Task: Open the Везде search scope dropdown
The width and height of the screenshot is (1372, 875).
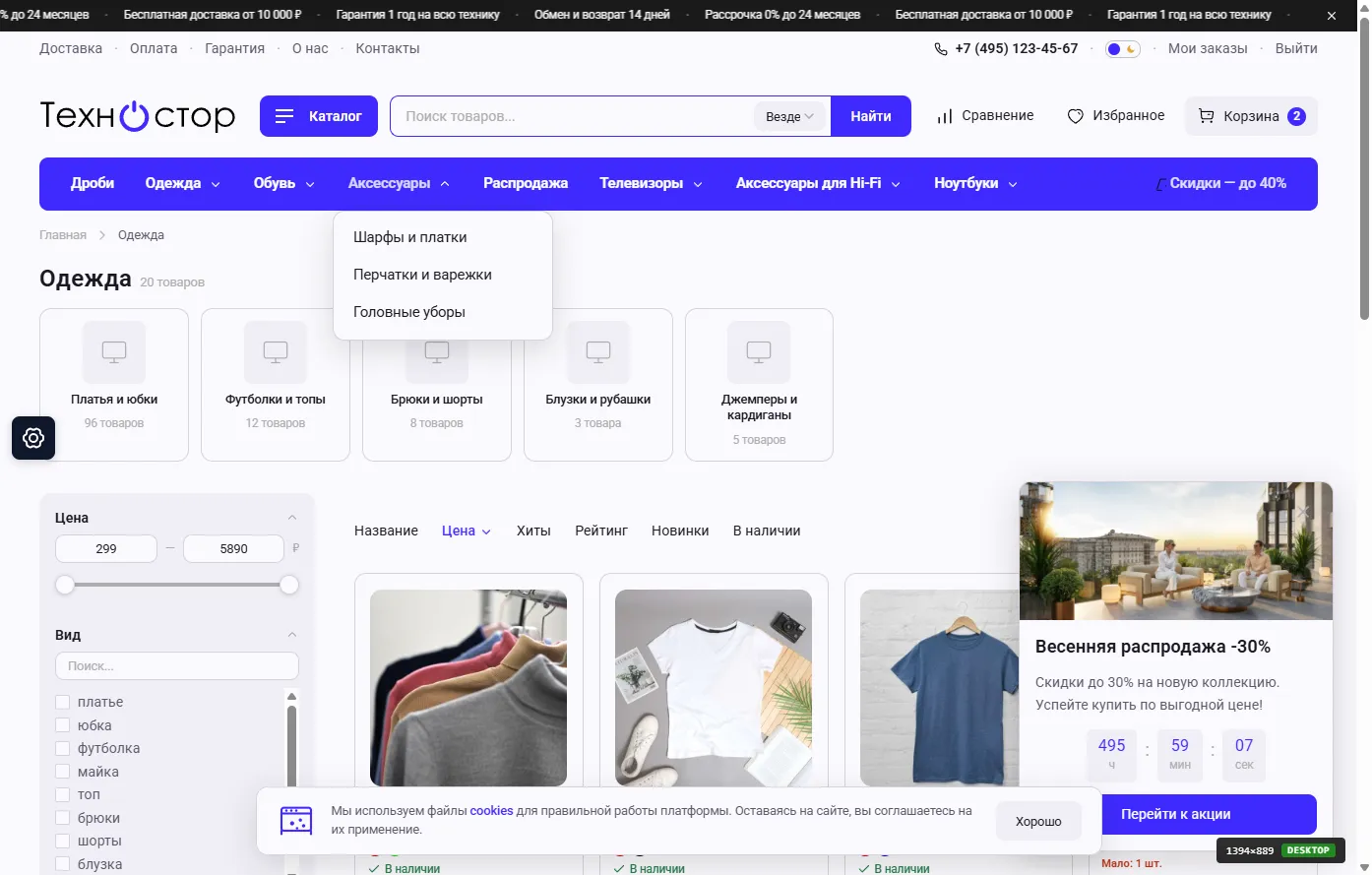Action: [789, 116]
